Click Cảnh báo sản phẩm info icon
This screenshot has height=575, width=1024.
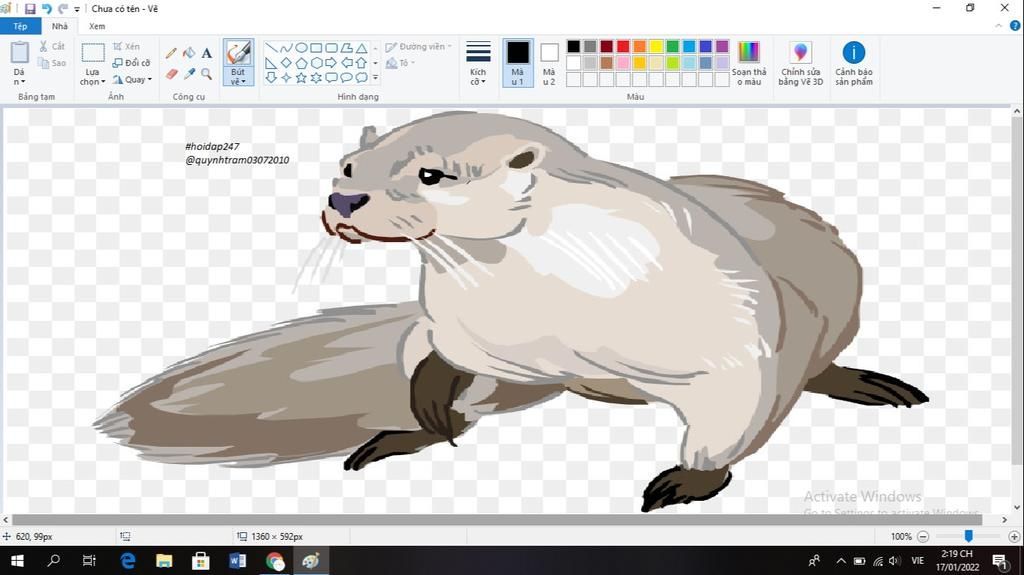[854, 52]
